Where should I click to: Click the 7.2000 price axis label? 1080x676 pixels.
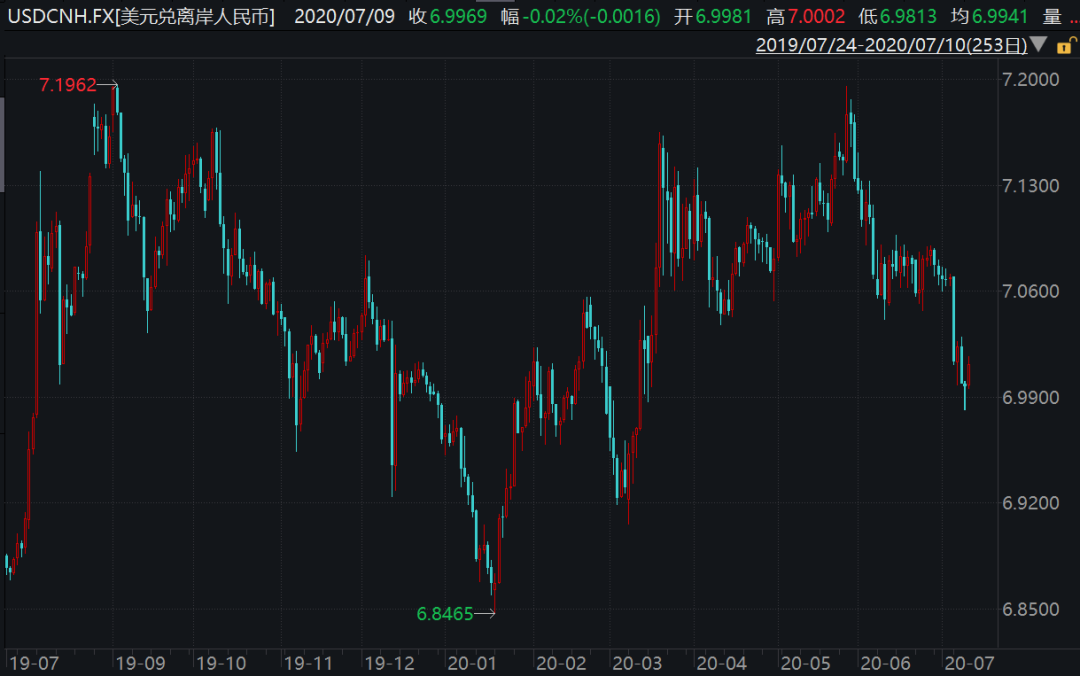tap(1030, 80)
